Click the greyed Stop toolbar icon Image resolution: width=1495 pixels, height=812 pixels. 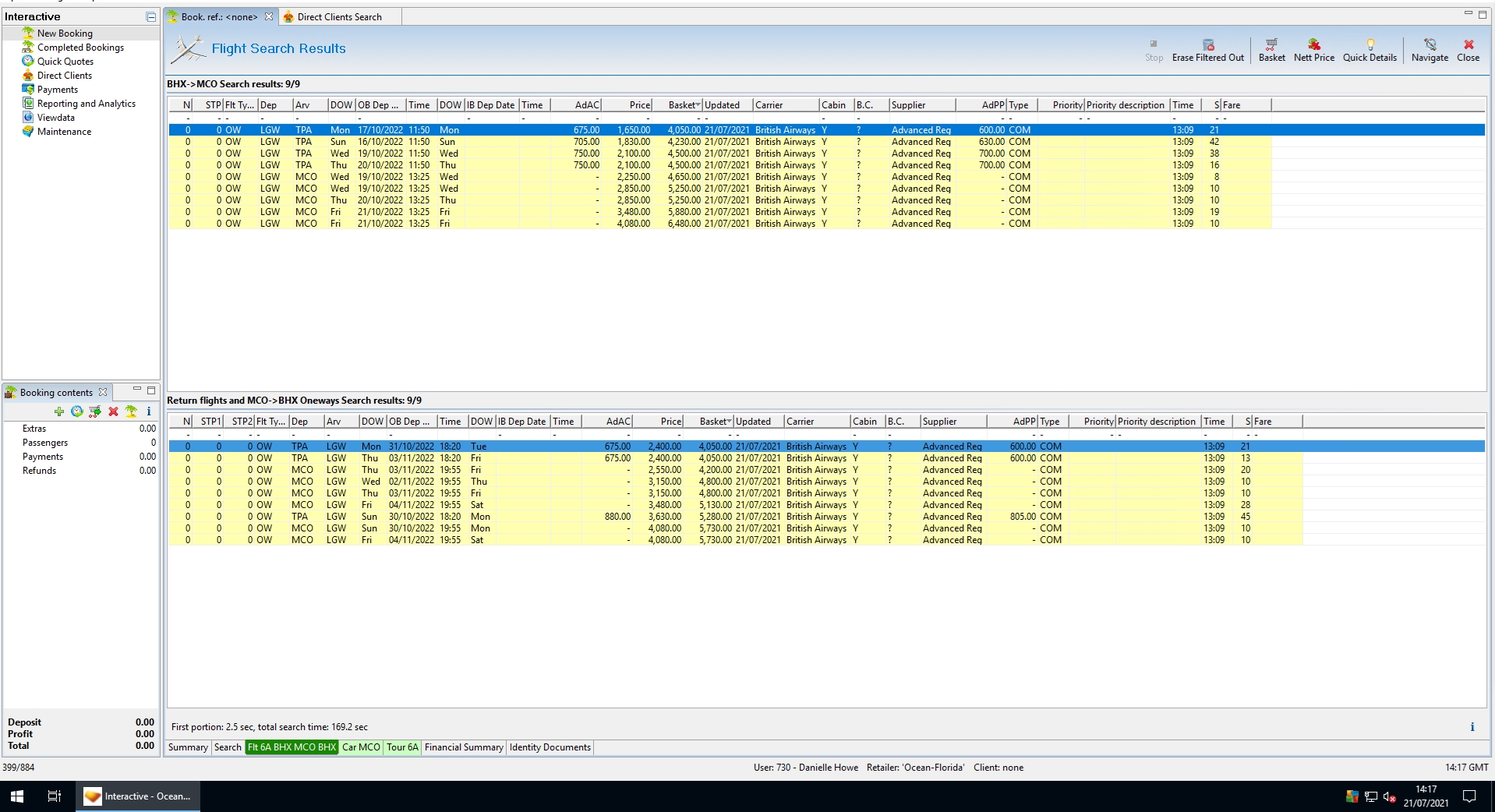[x=1154, y=44]
